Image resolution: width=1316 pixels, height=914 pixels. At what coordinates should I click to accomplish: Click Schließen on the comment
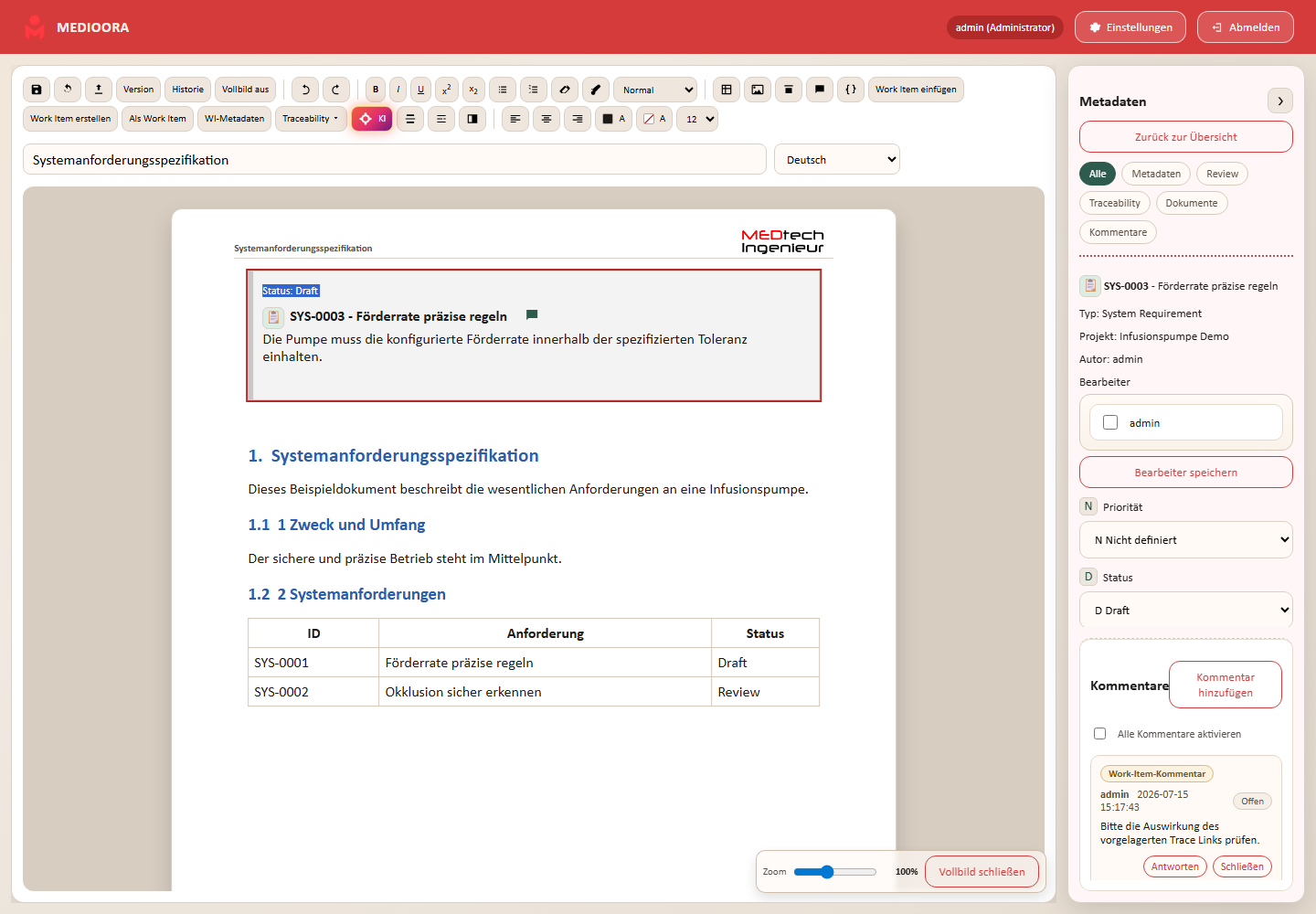pyautogui.click(x=1242, y=866)
